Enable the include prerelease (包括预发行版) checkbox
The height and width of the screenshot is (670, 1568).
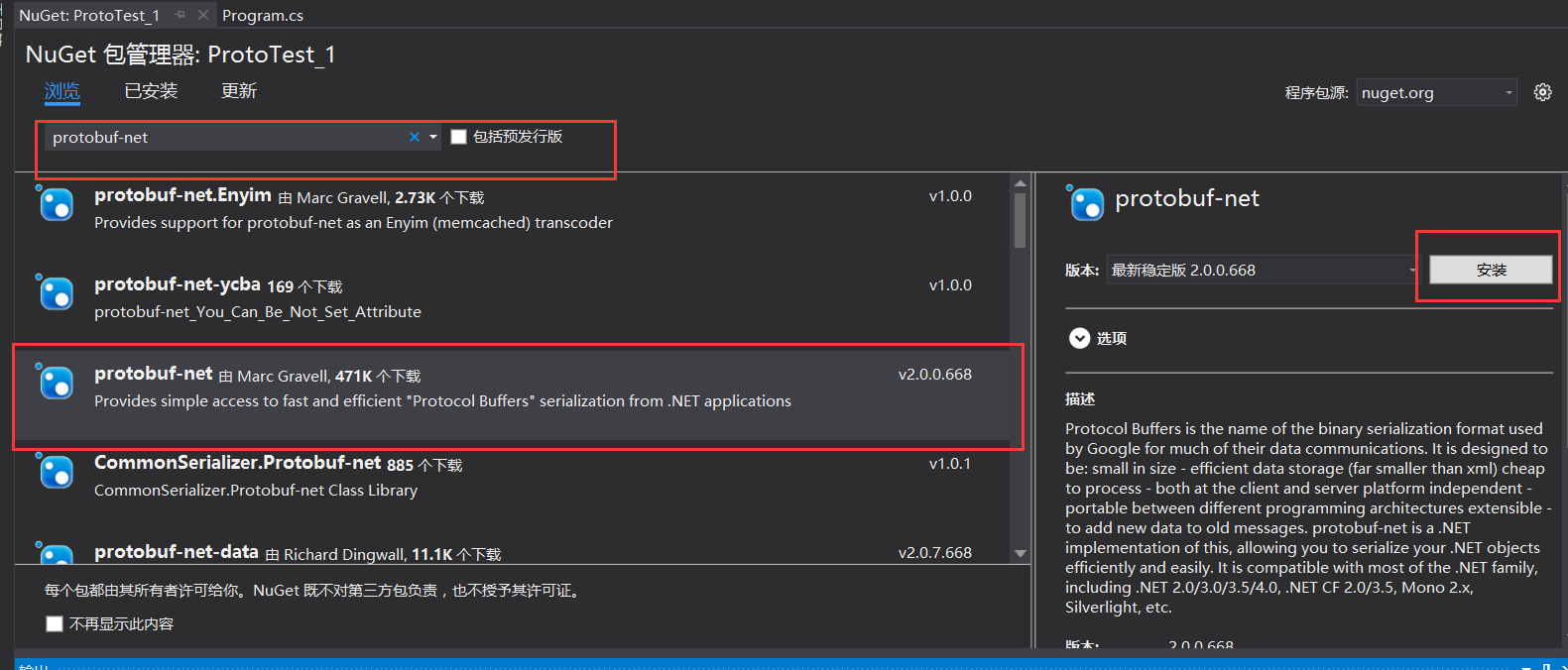click(x=458, y=137)
